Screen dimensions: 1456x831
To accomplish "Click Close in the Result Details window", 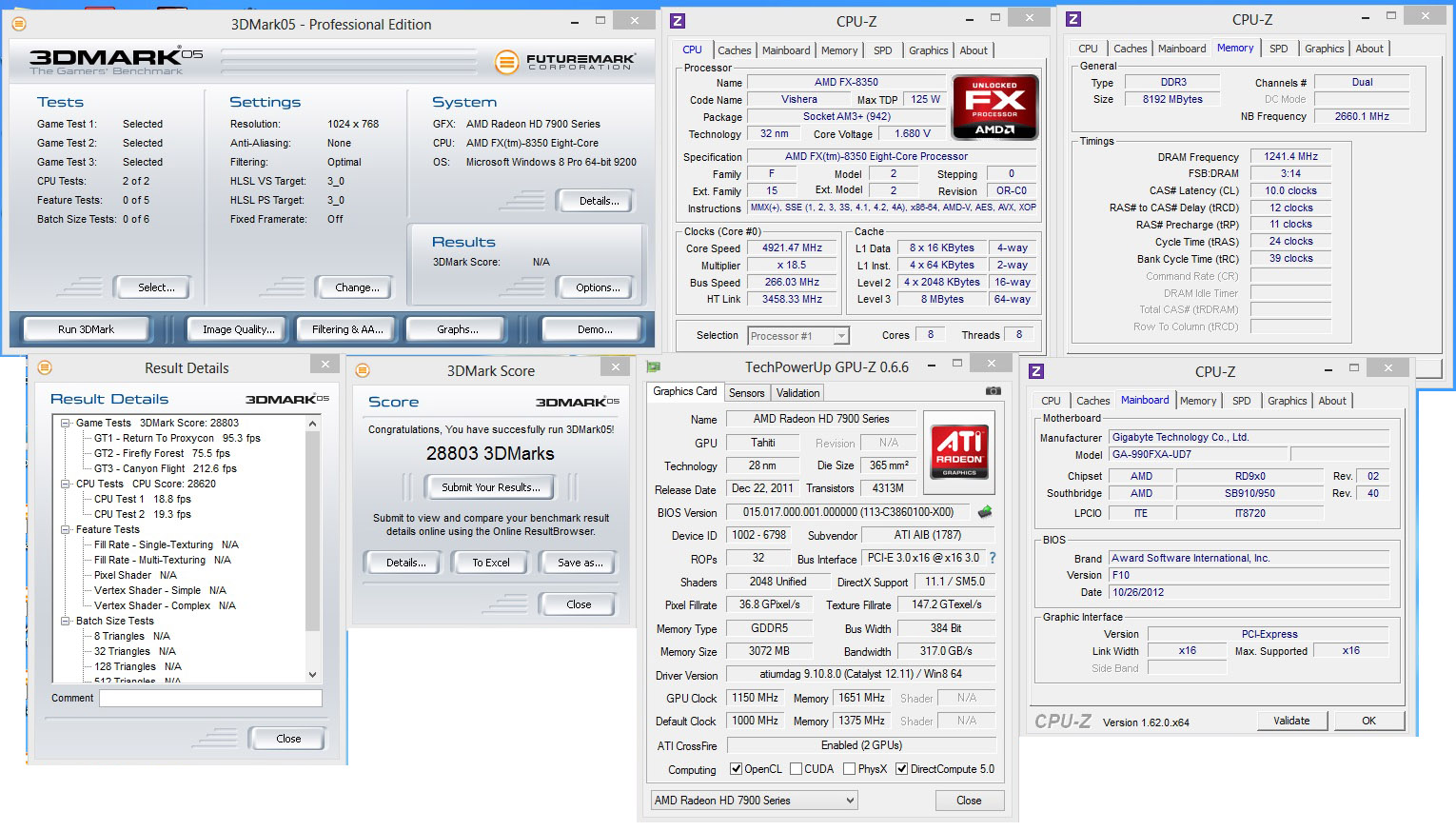I will (288, 739).
